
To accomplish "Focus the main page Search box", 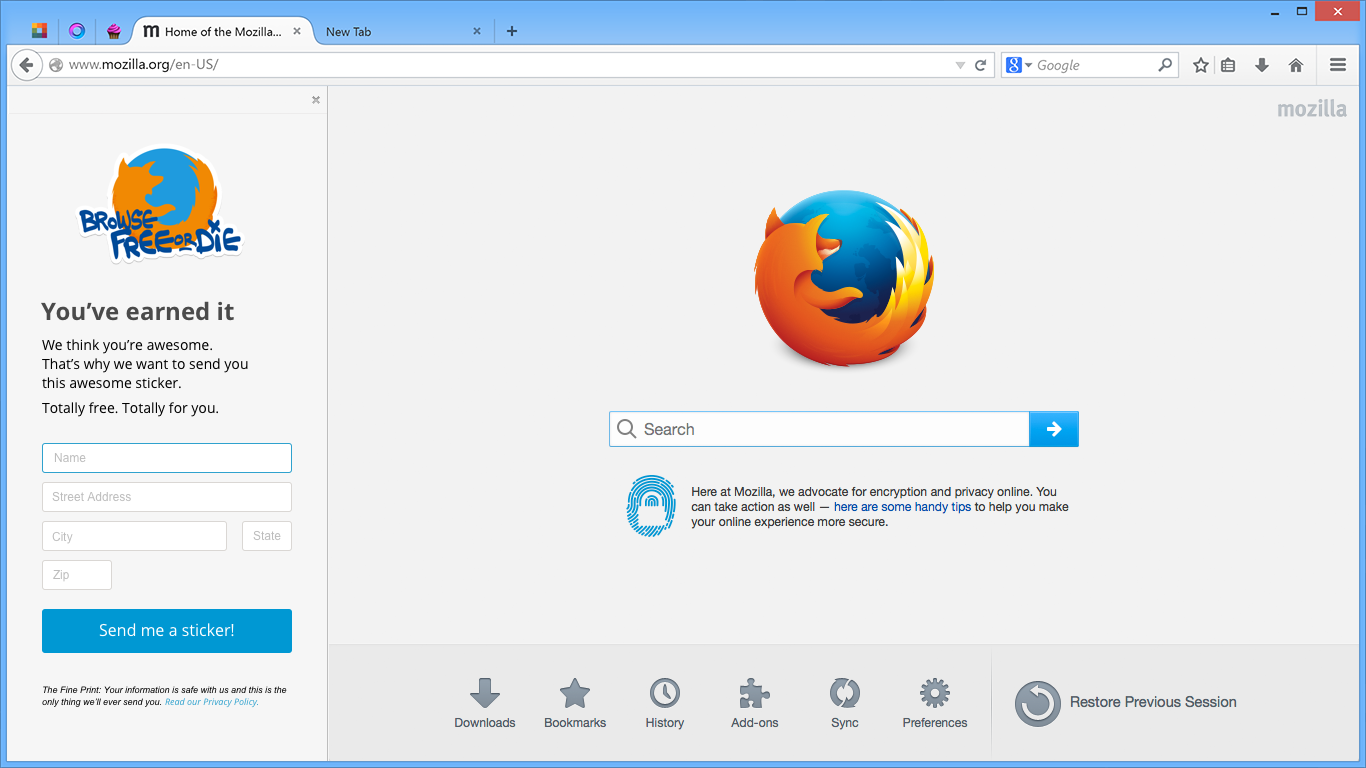I will tap(819, 429).
